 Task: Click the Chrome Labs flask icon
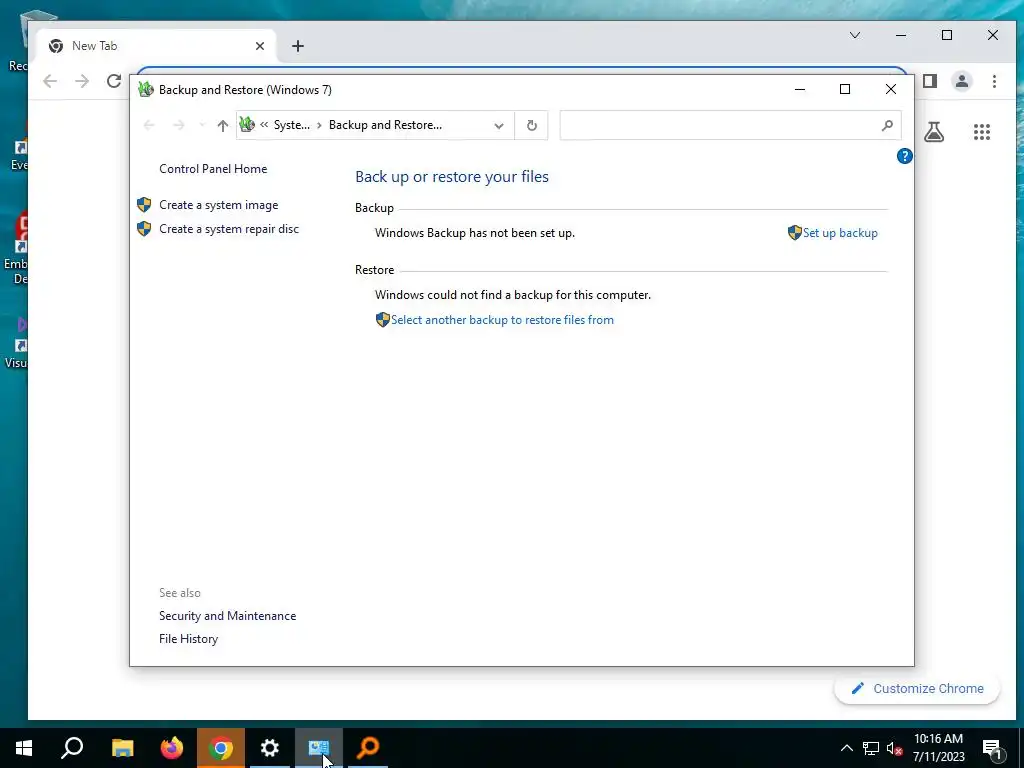[934, 132]
